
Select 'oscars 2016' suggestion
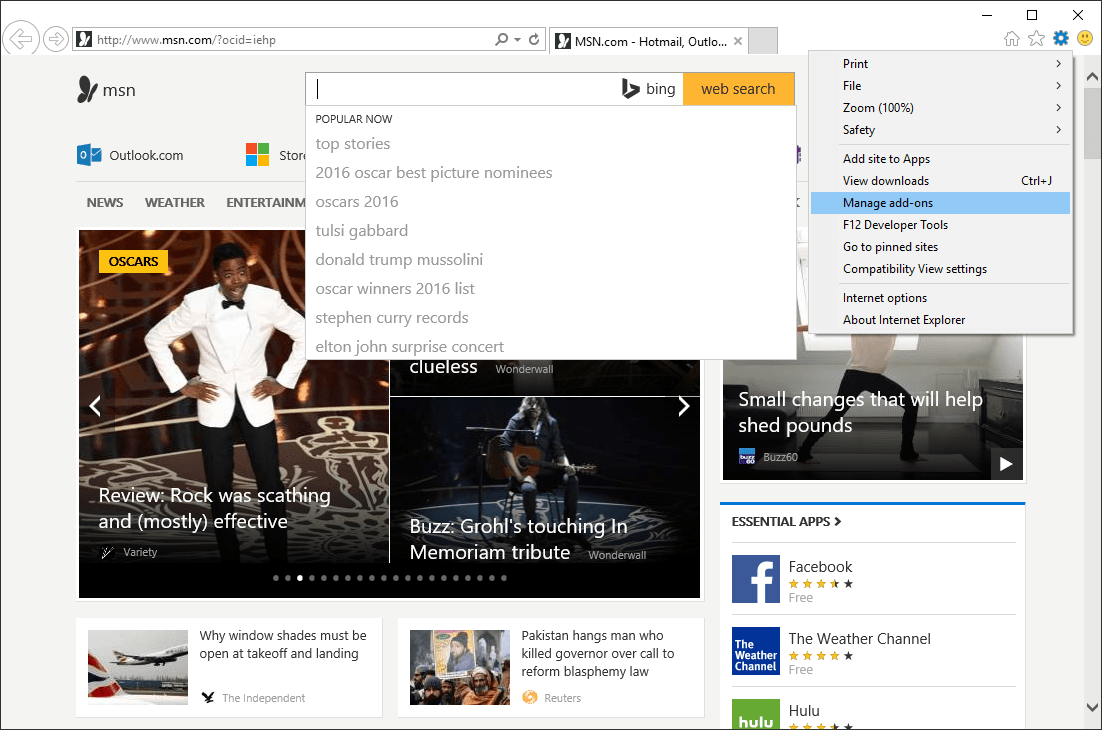(x=357, y=202)
